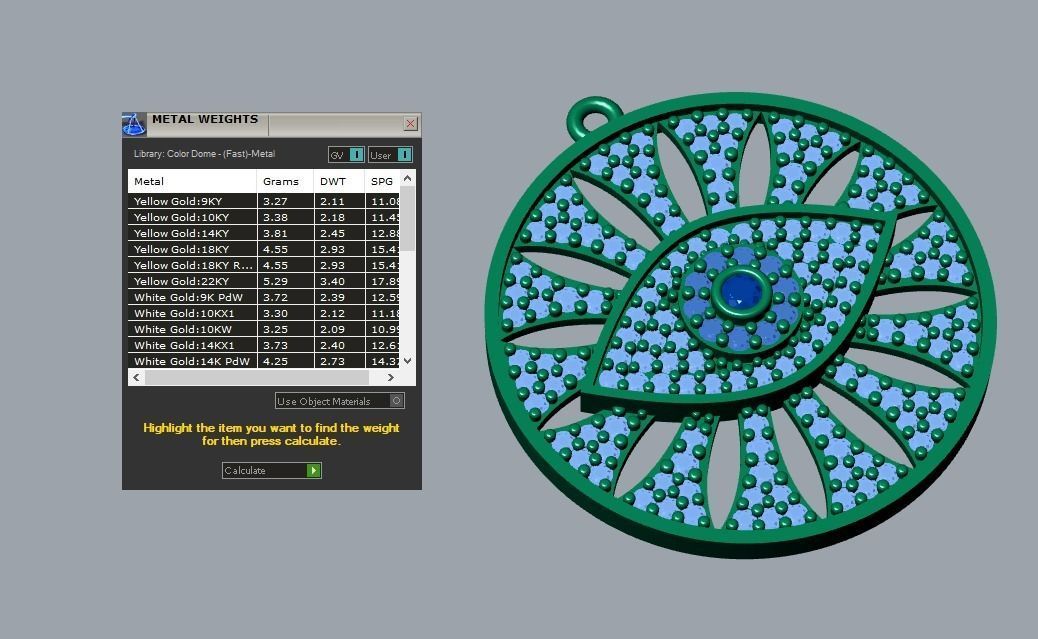
Task: Select the Yellow Gold:18KY R... row
Action: 263,265
